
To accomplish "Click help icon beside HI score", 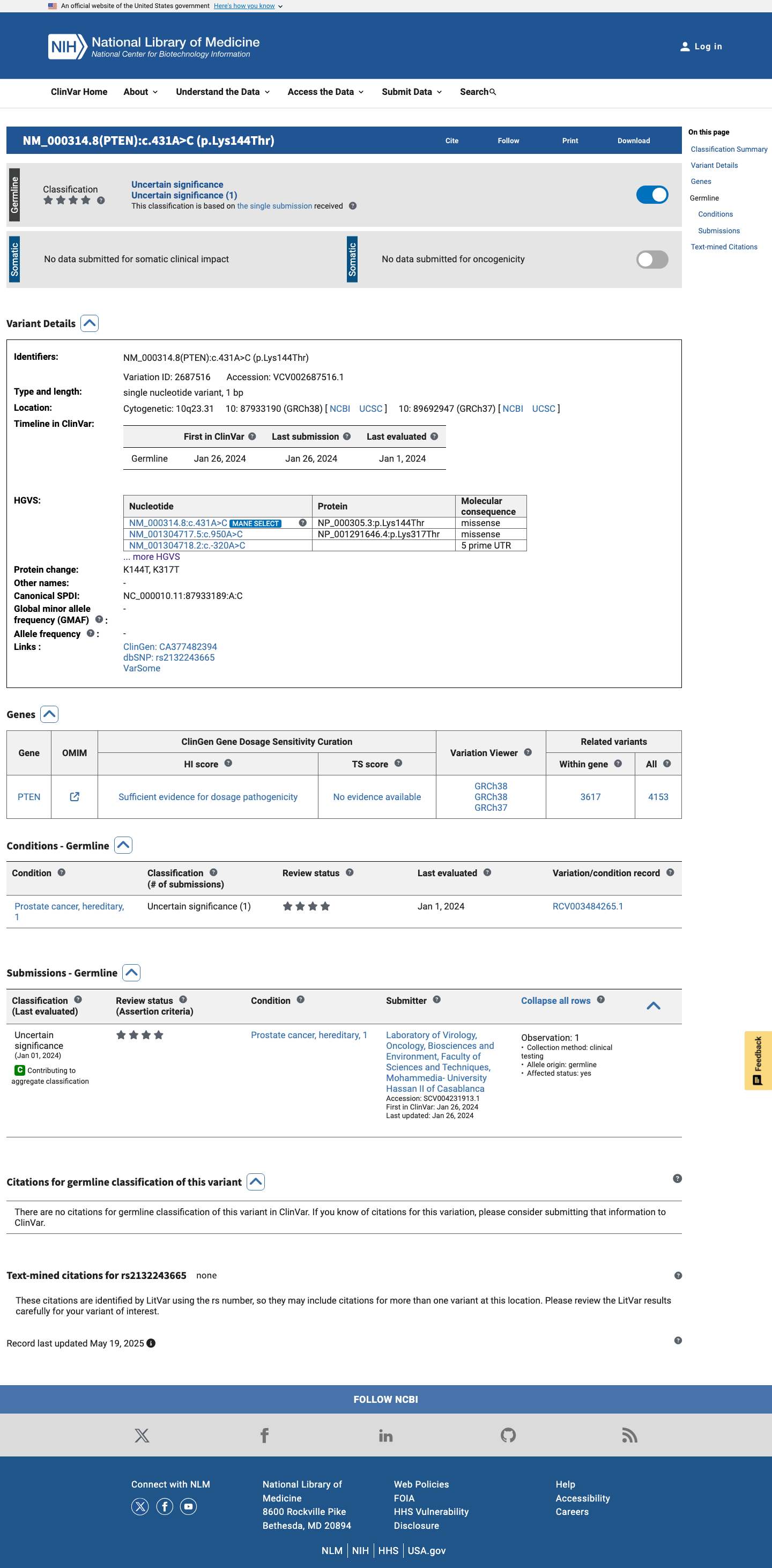I will [x=228, y=763].
